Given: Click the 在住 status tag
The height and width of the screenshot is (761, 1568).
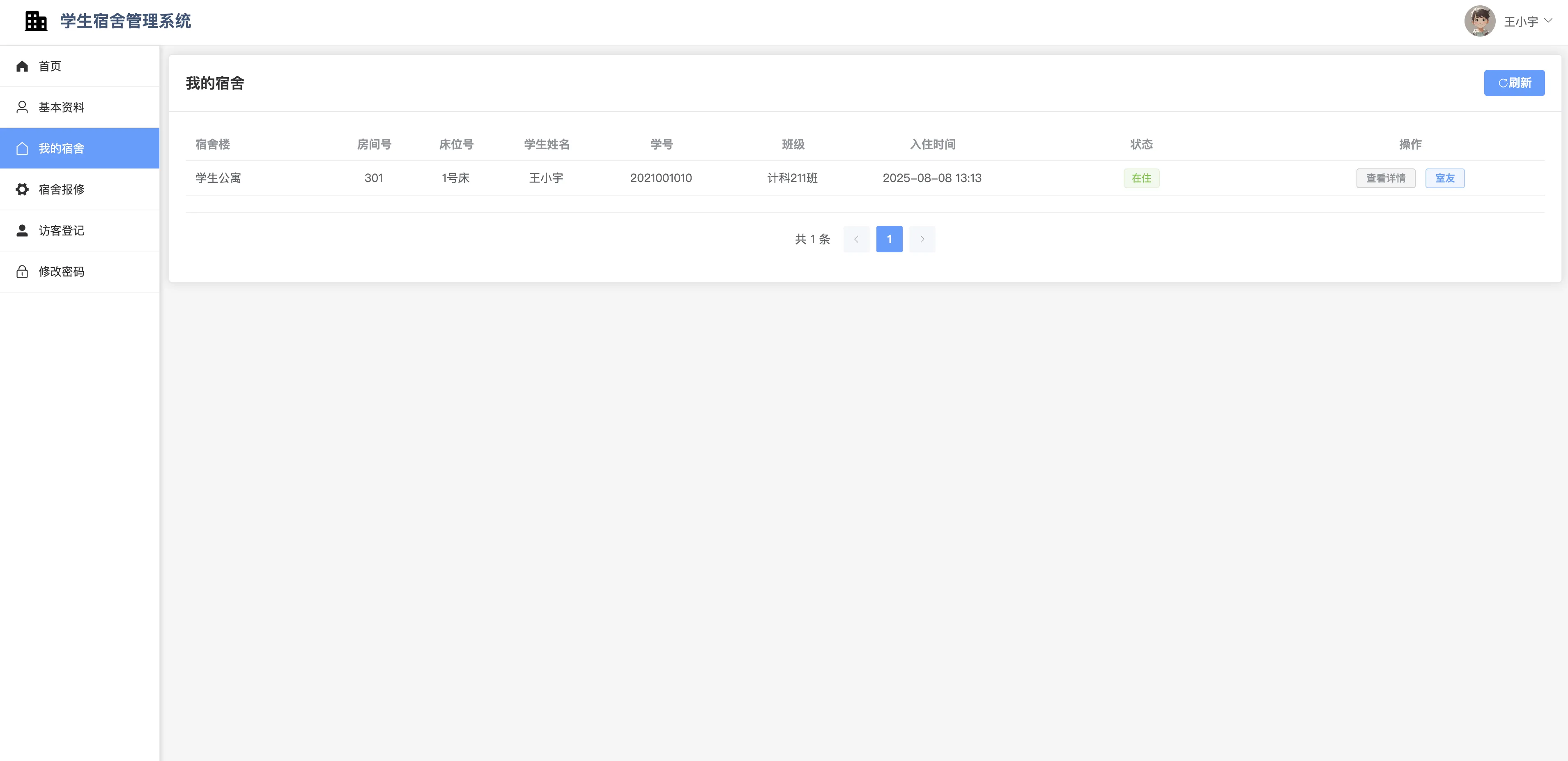Looking at the screenshot, I should [1141, 178].
